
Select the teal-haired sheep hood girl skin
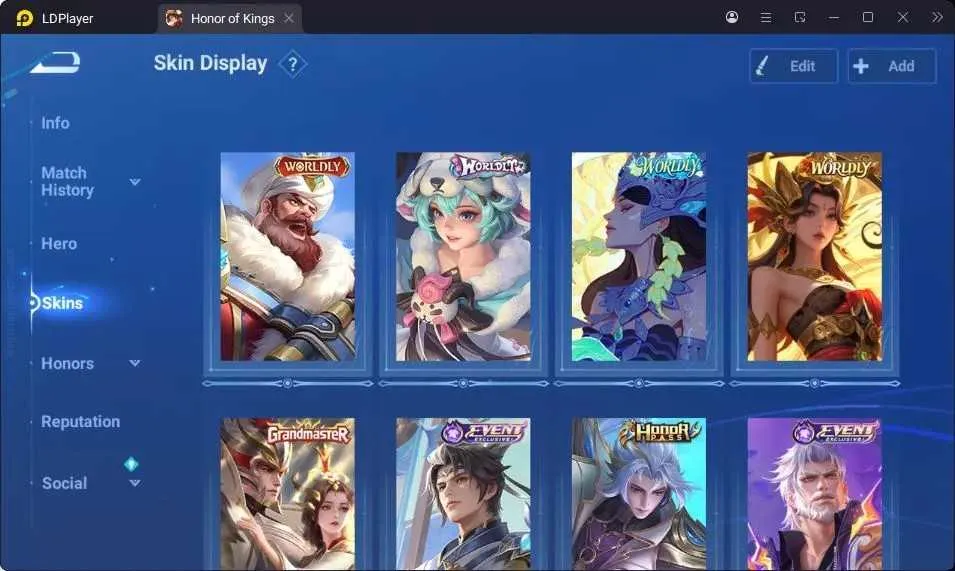(x=463, y=256)
